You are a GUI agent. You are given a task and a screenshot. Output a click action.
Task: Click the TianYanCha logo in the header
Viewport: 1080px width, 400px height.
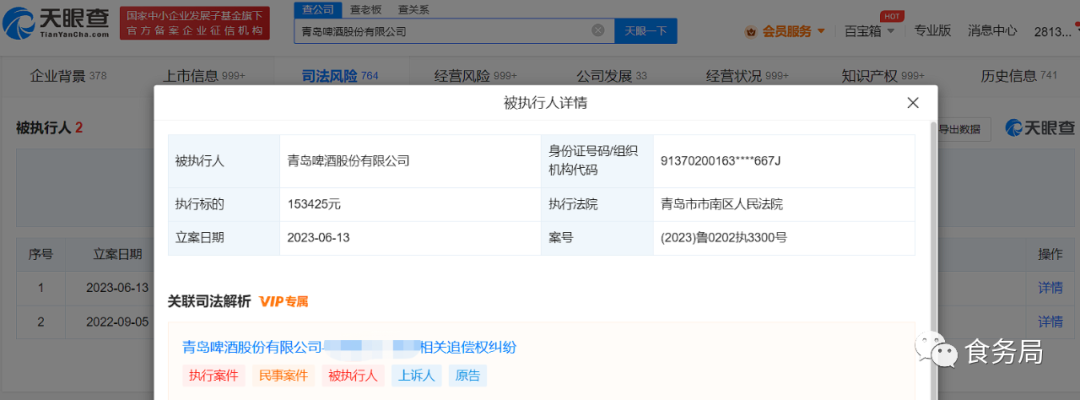click(56, 23)
